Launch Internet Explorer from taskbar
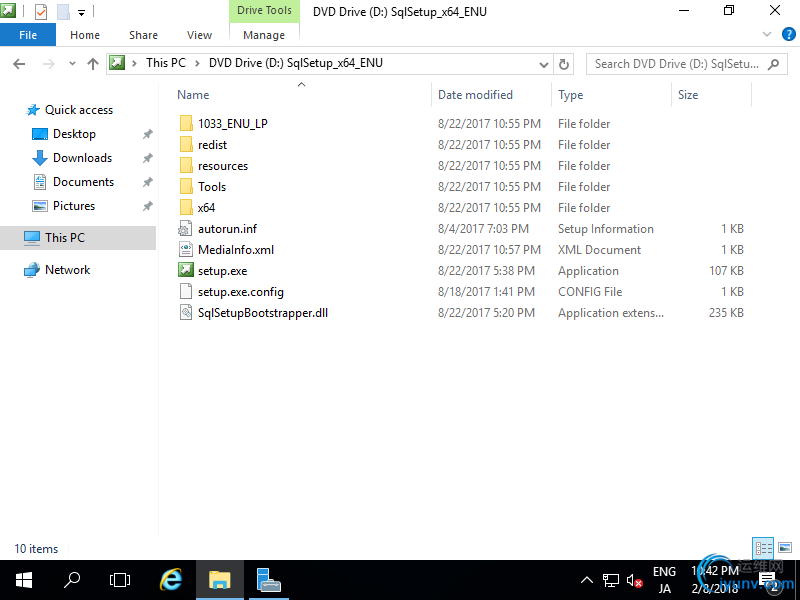800x600 pixels. (x=171, y=580)
